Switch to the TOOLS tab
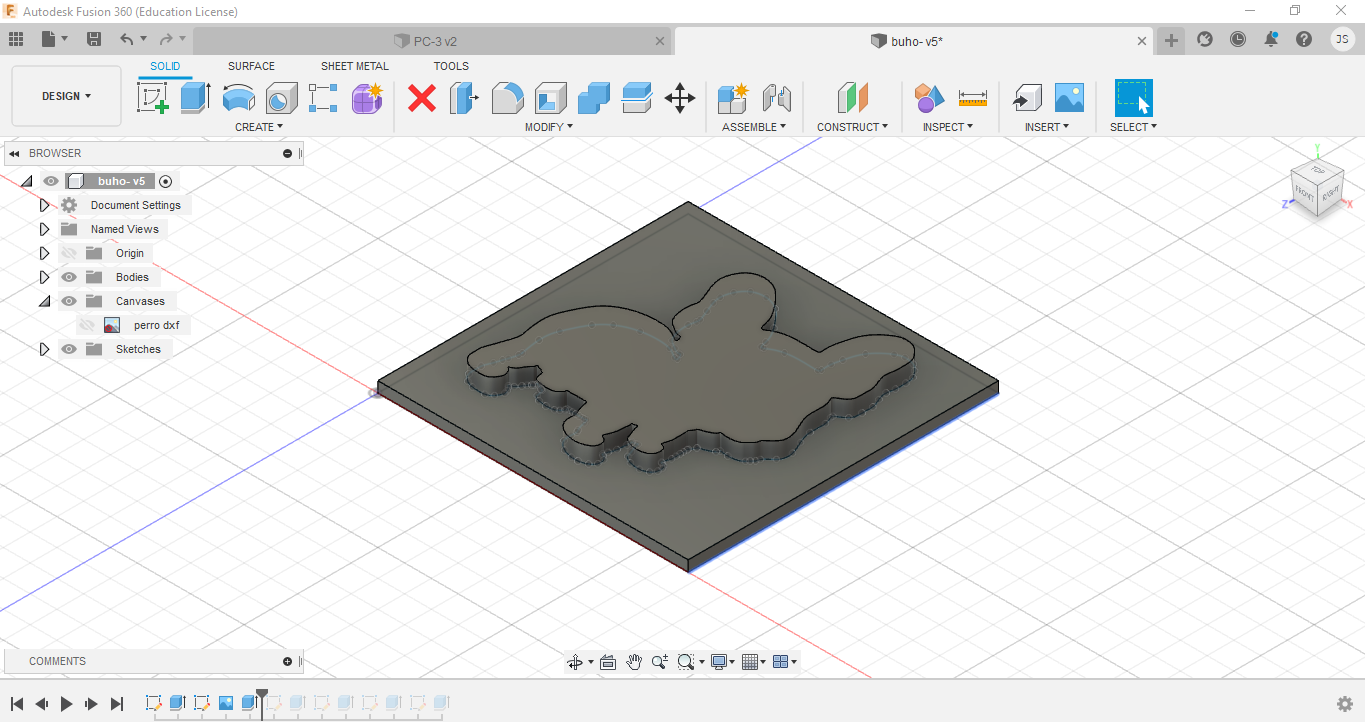 click(x=451, y=66)
